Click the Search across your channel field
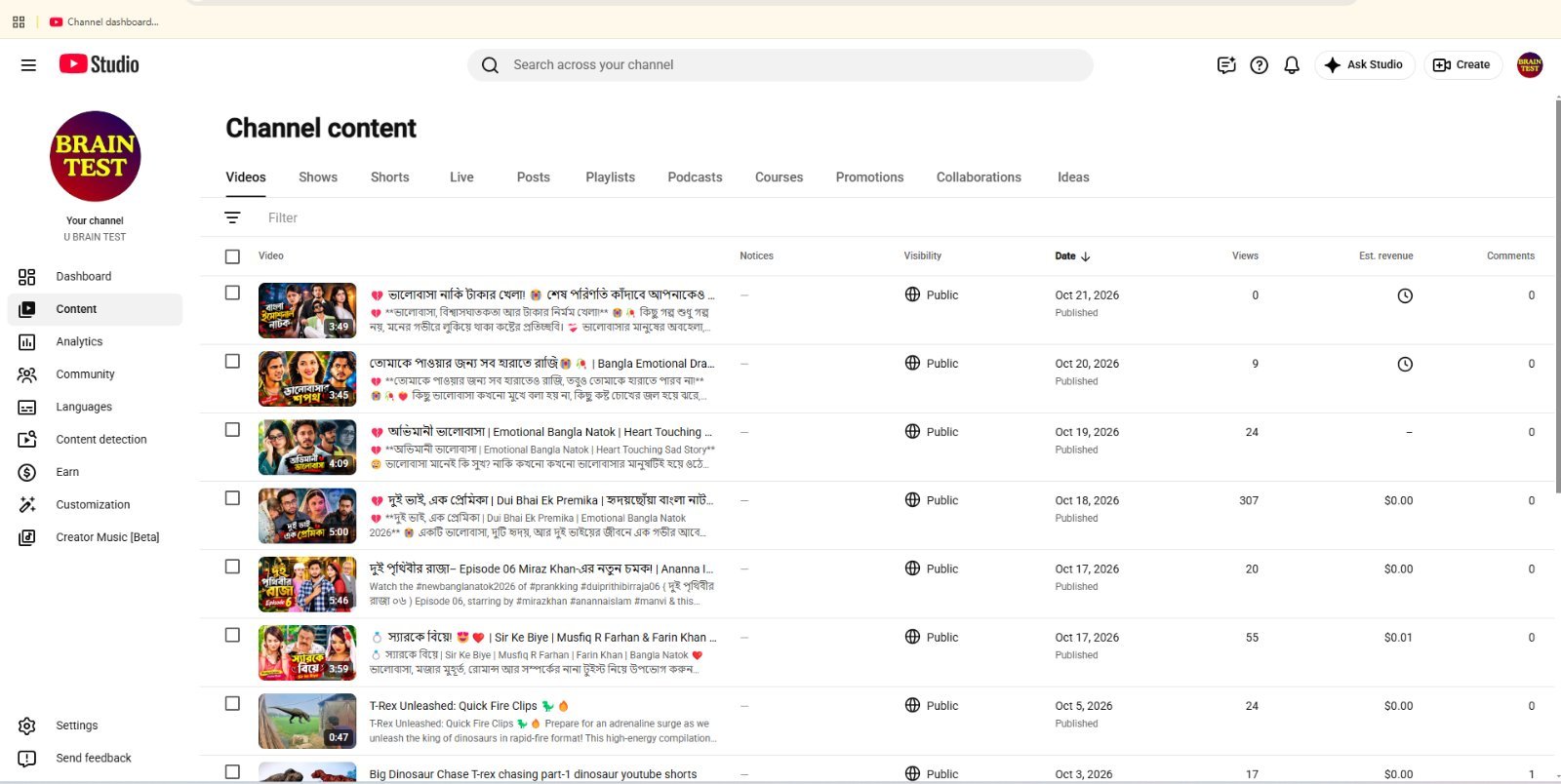 coord(780,65)
